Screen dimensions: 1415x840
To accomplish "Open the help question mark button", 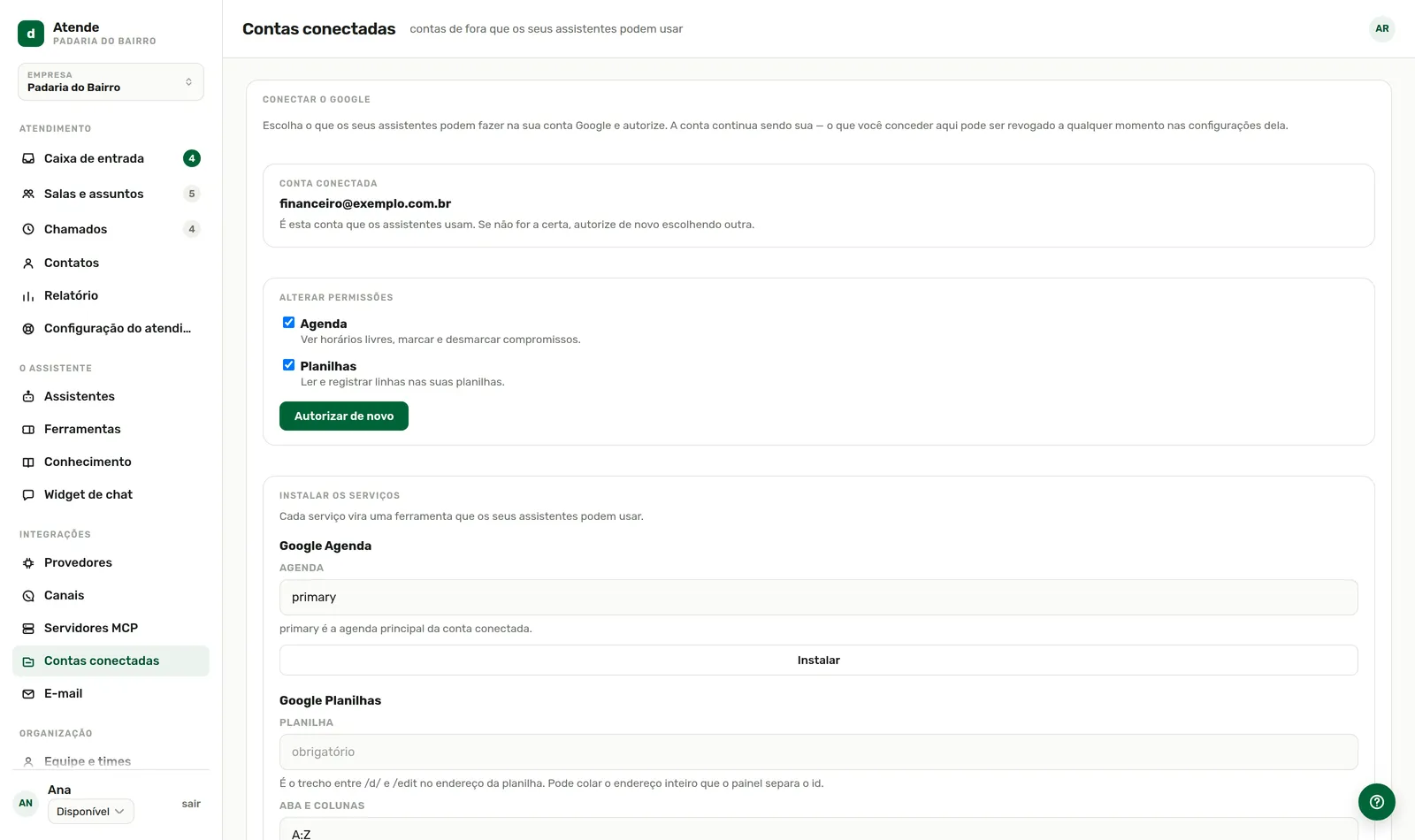I will coord(1376,802).
